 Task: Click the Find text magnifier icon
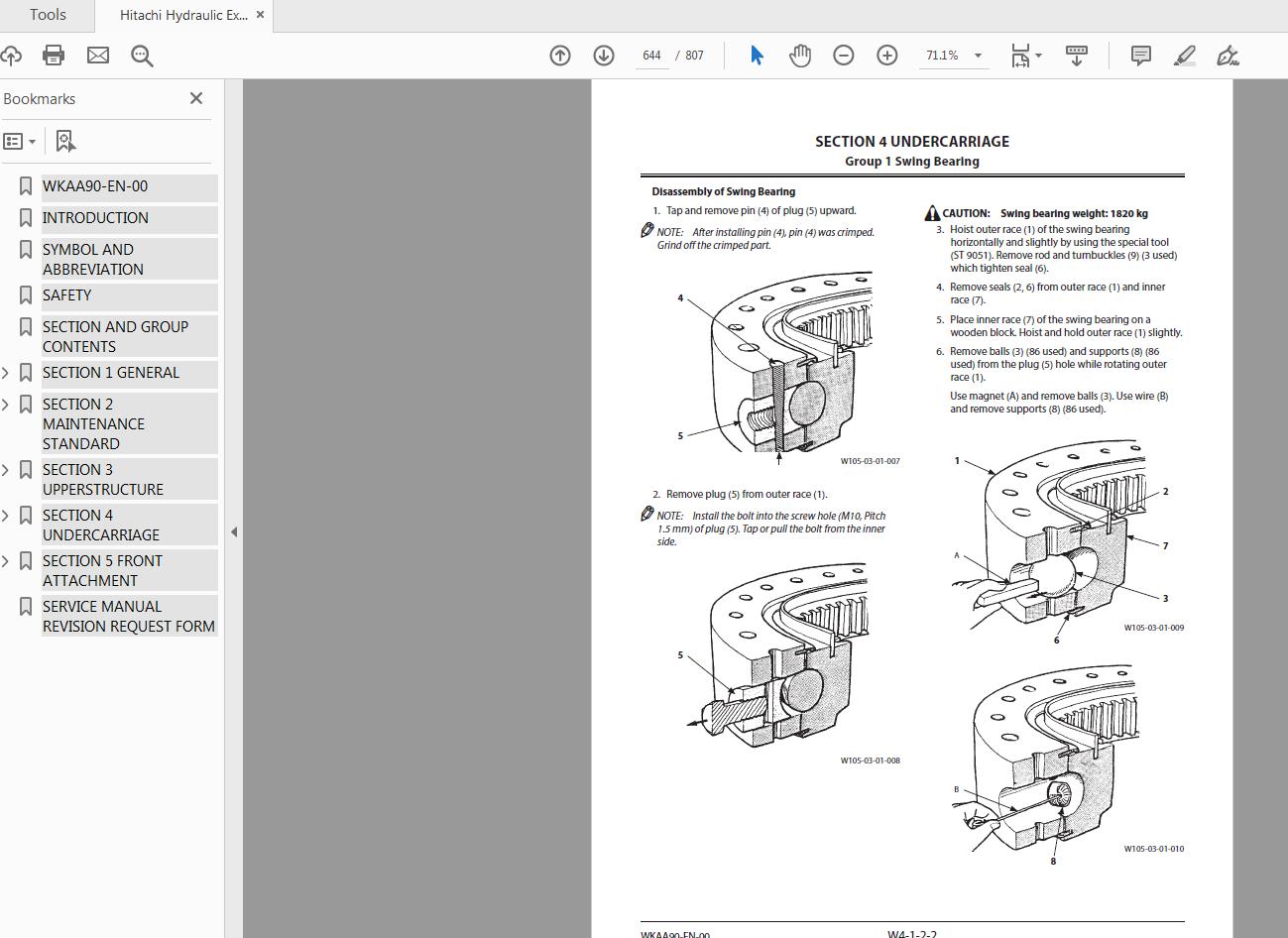[142, 56]
